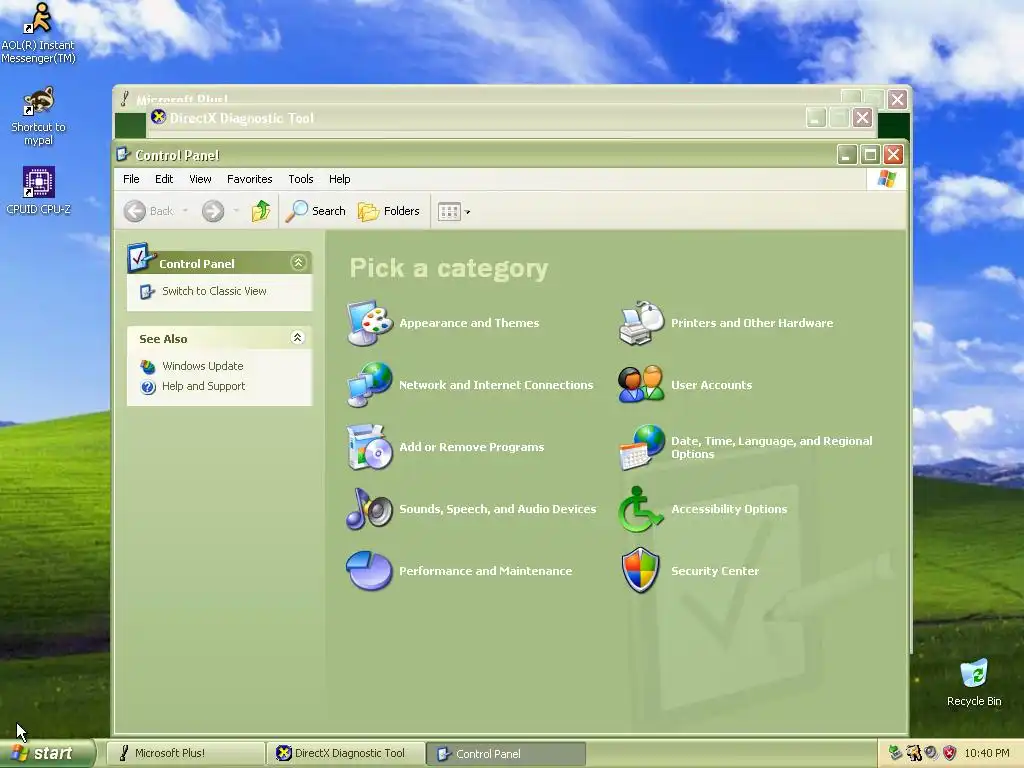The height and width of the screenshot is (768, 1024).
Task: Collapse the See Also sidebar section
Action: tap(297, 338)
